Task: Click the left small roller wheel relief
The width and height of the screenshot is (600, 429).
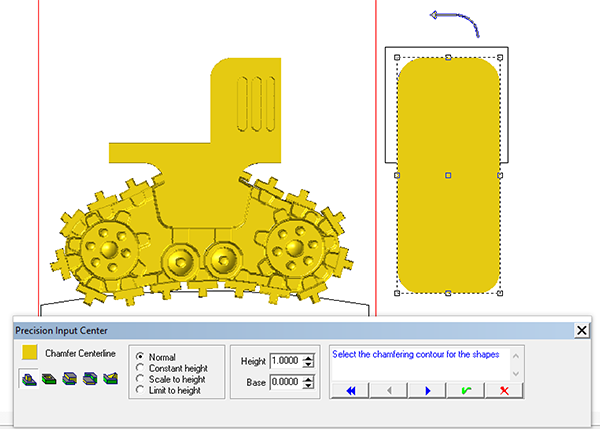Action: [180, 262]
